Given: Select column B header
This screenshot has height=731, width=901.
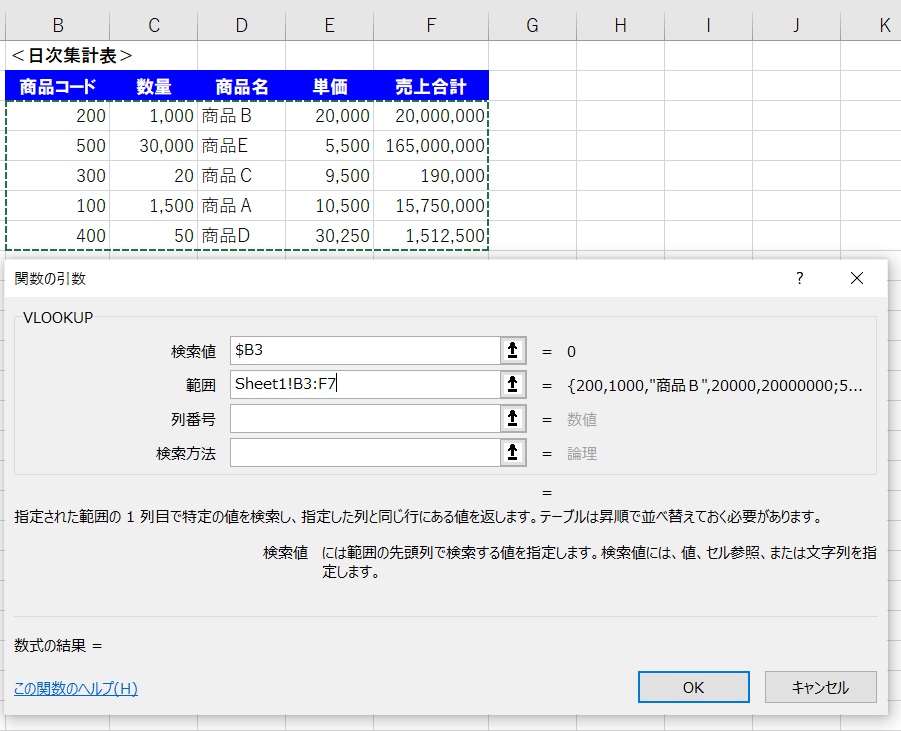Looking at the screenshot, I should click(x=57, y=25).
